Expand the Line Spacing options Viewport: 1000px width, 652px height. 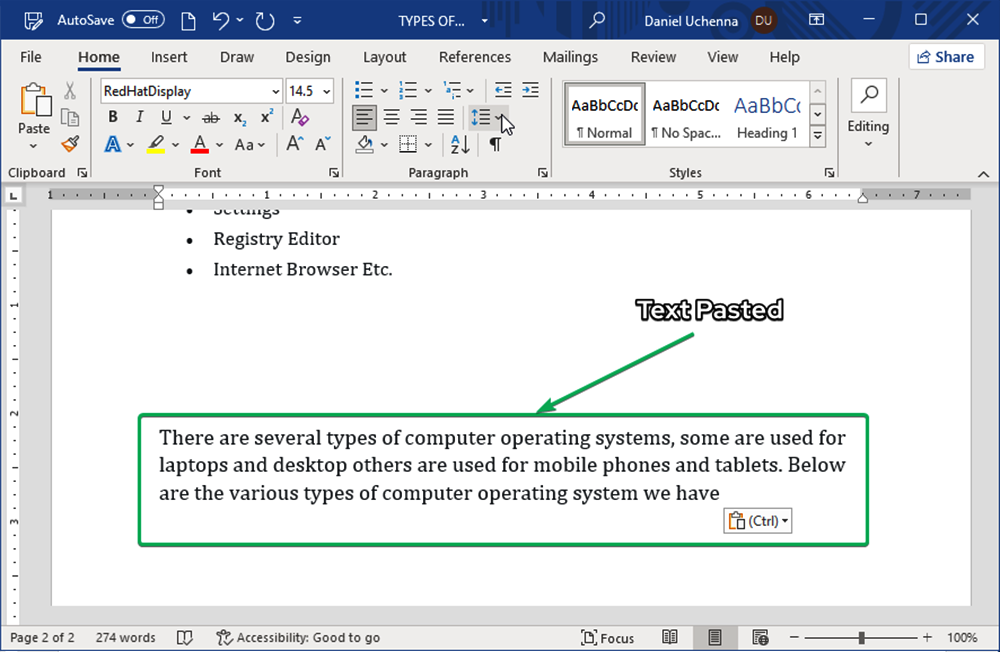(x=497, y=117)
